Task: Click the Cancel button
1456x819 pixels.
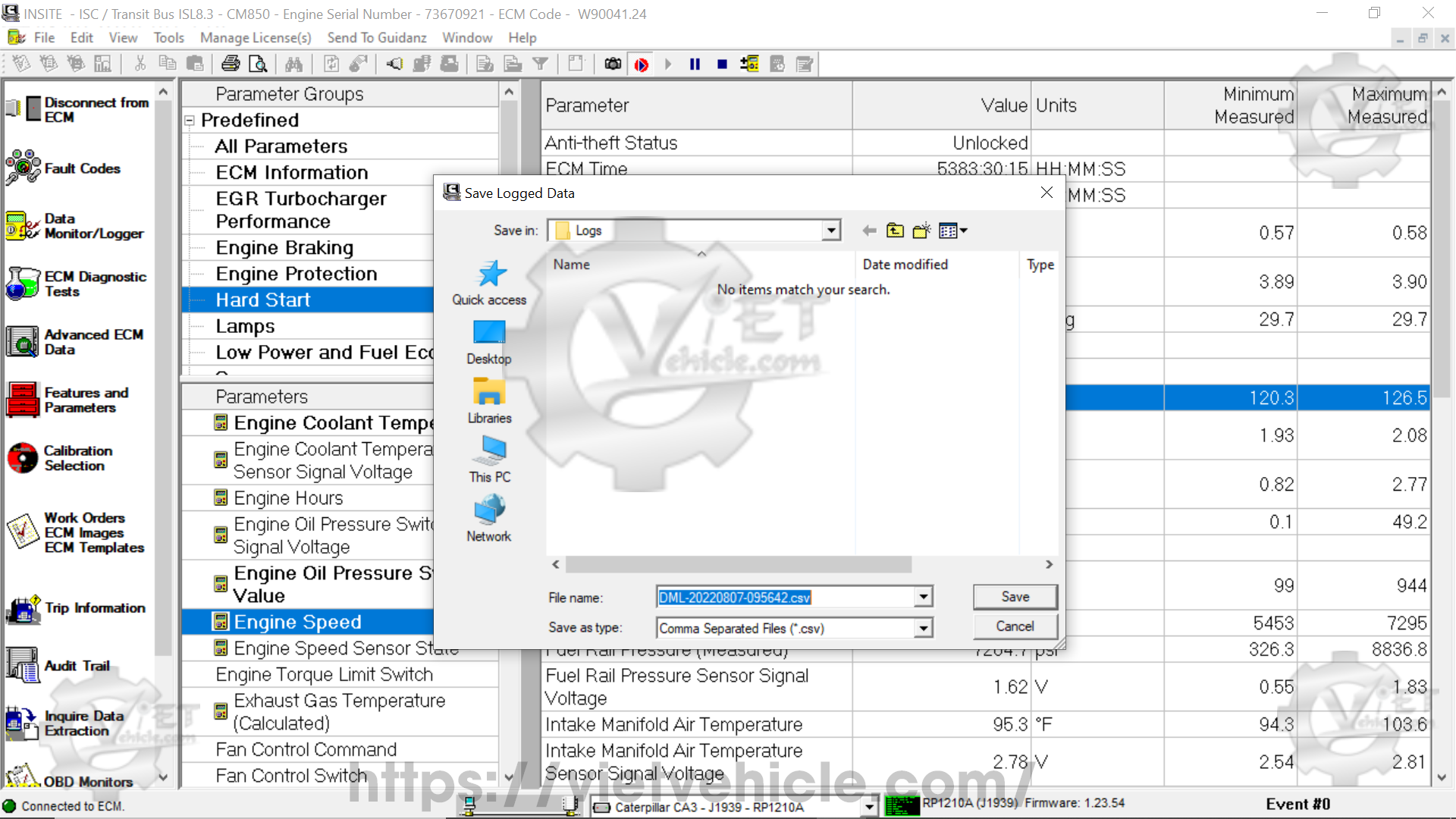Action: (x=1015, y=626)
